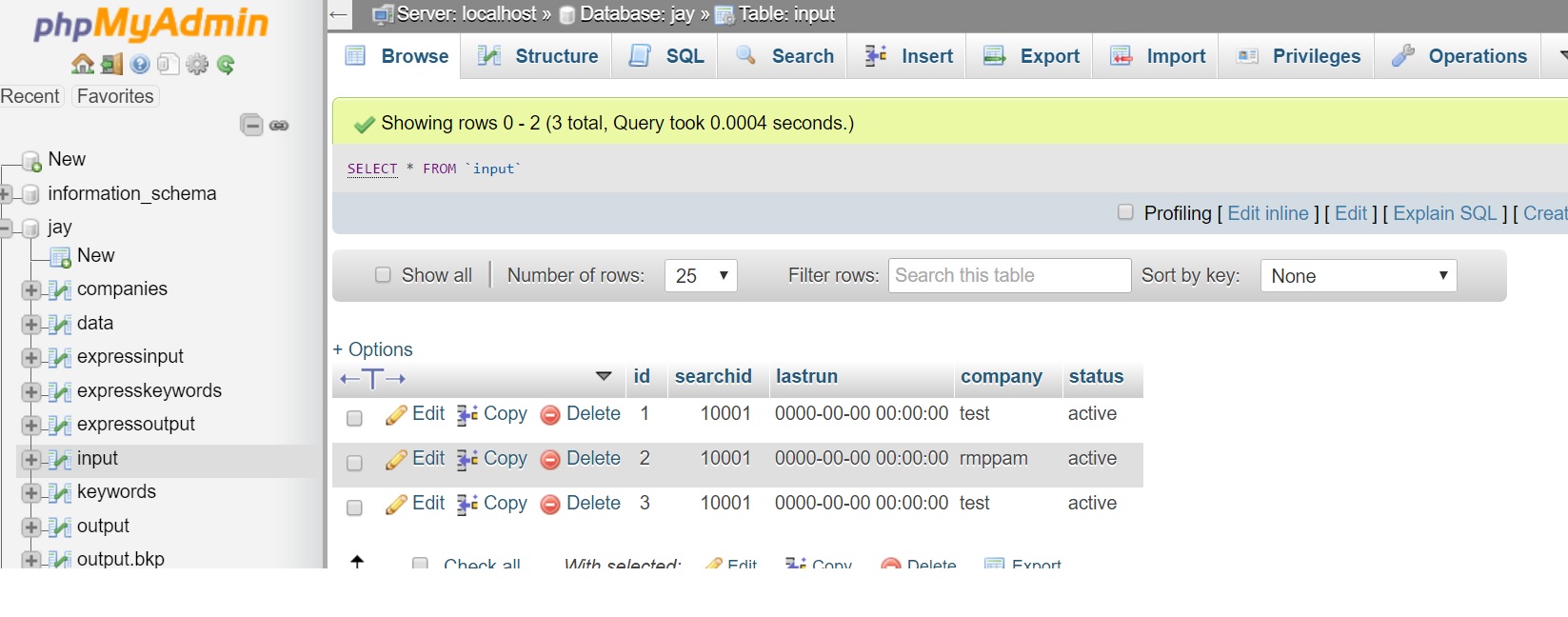Click the Server icon in breadcrumb

point(384,14)
